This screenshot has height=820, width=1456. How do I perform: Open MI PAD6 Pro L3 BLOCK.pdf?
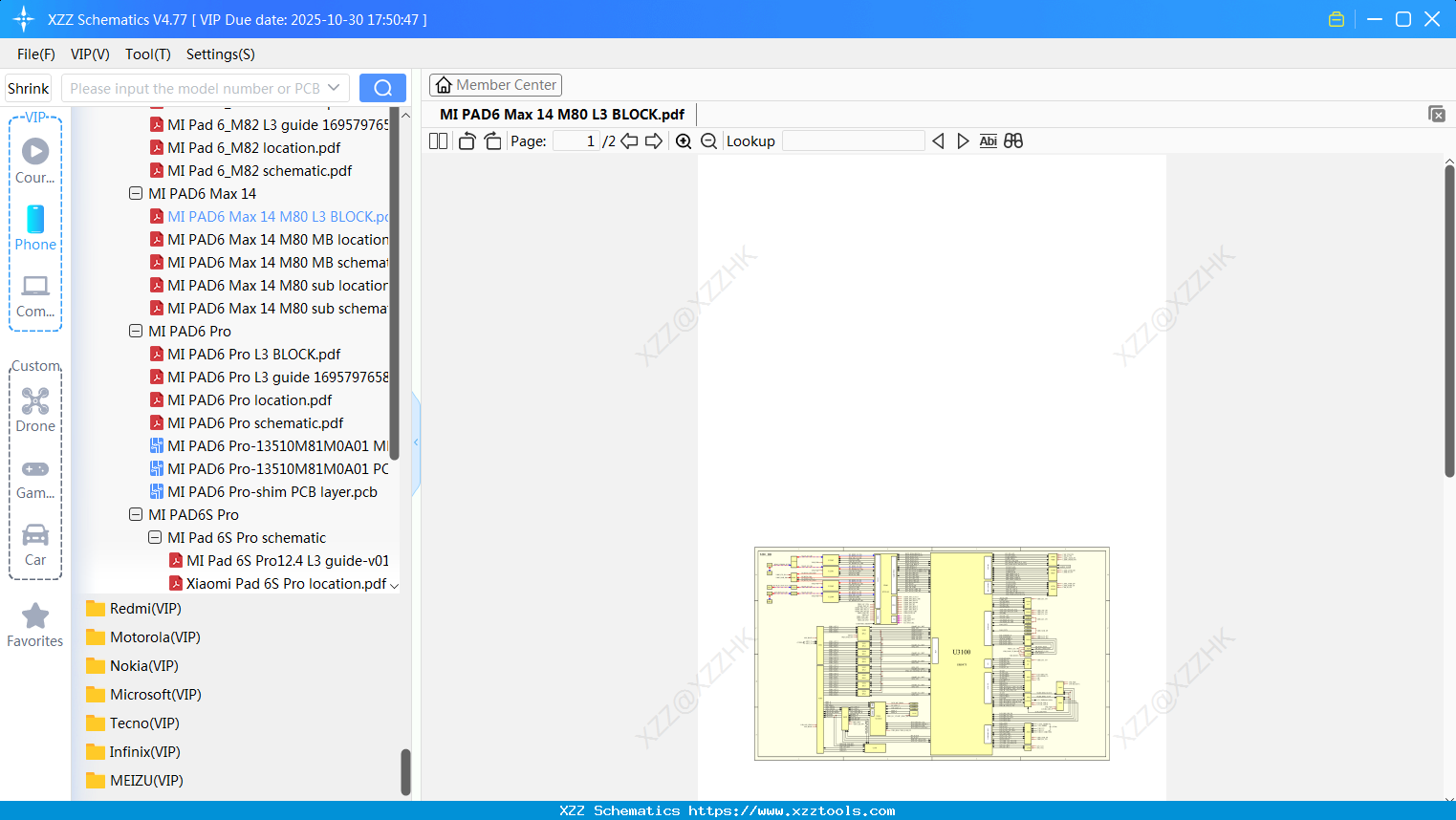[x=254, y=355]
